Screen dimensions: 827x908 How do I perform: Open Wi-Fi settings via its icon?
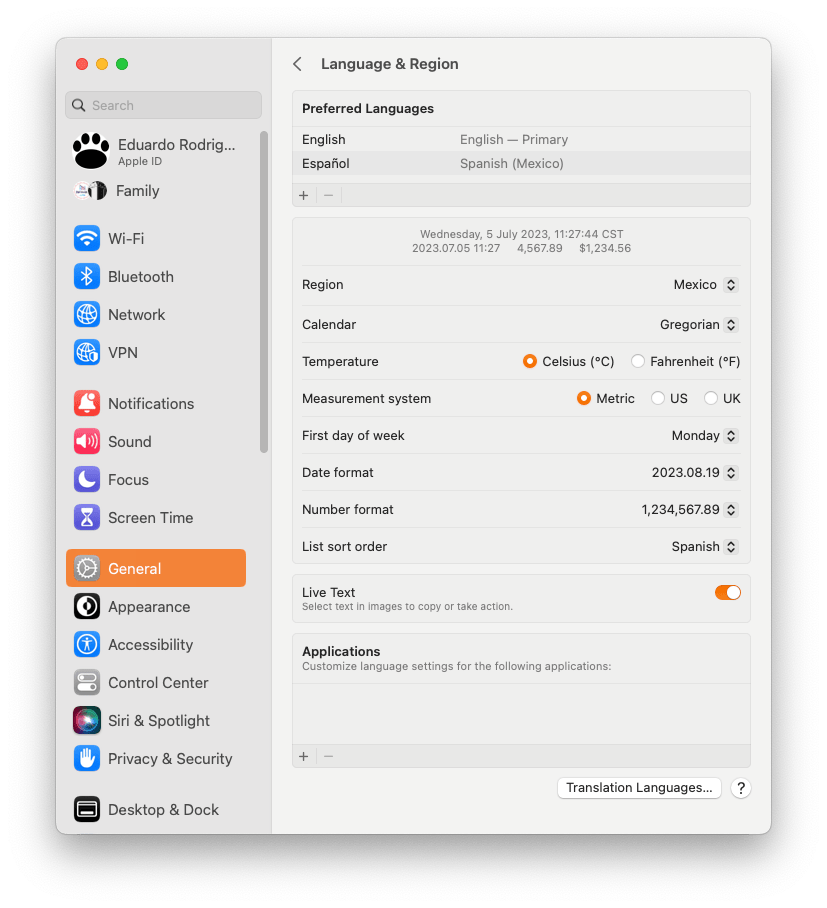coord(87,239)
